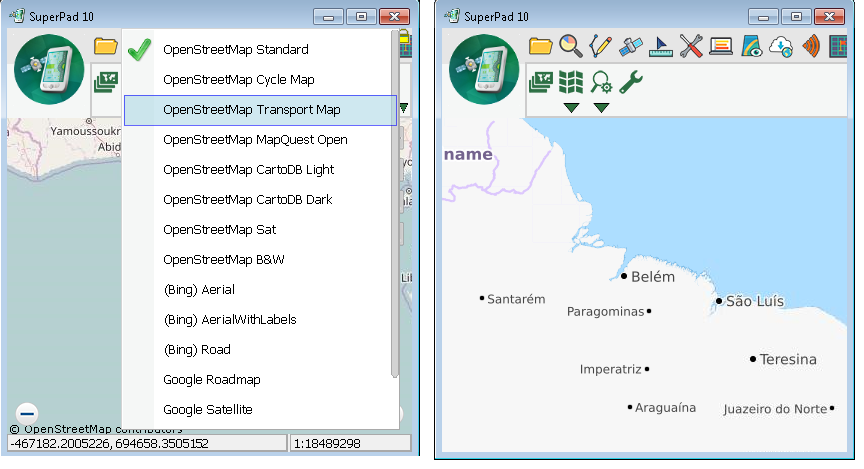Select the measure ruler tool
864x469 pixels.
[x=661, y=47]
